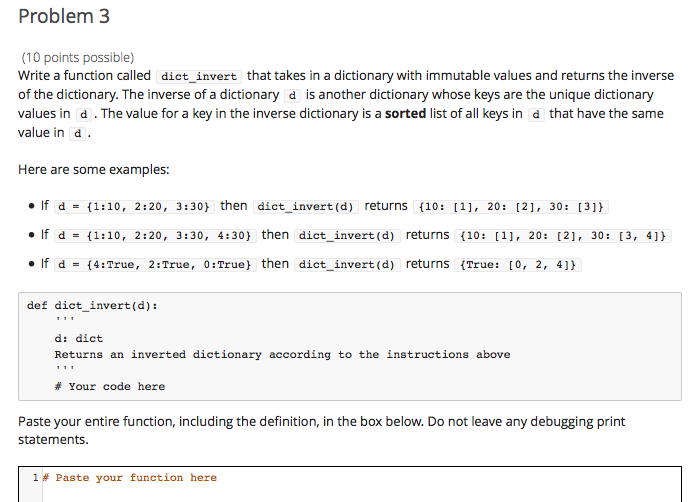Click the {True: [0, 2, 4]} return value
The width and height of the screenshot is (698, 502).
518,265
